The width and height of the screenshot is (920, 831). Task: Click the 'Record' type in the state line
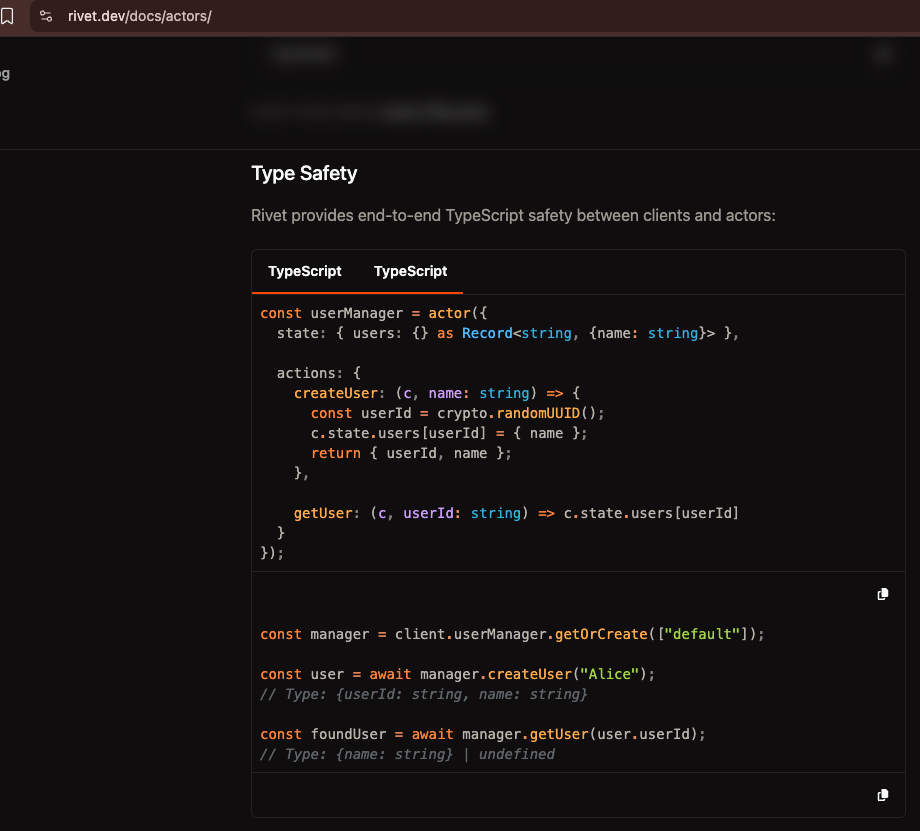tap(486, 333)
